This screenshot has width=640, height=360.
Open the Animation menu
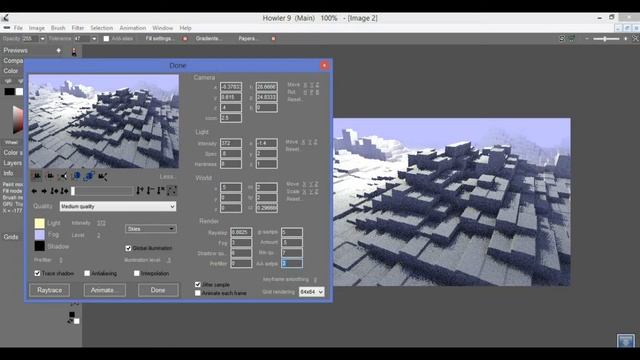[133, 28]
